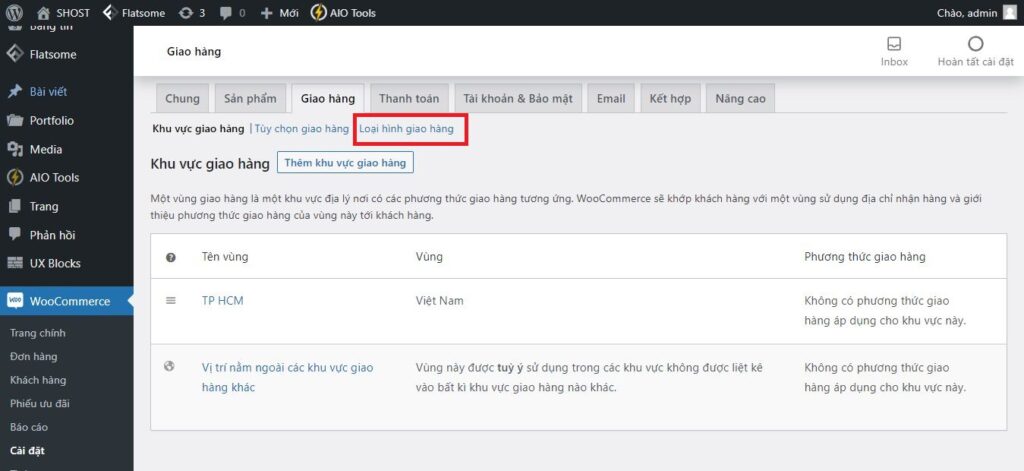
Task: Click the AIO Tools lightning icon in top bar
Action: [318, 13]
